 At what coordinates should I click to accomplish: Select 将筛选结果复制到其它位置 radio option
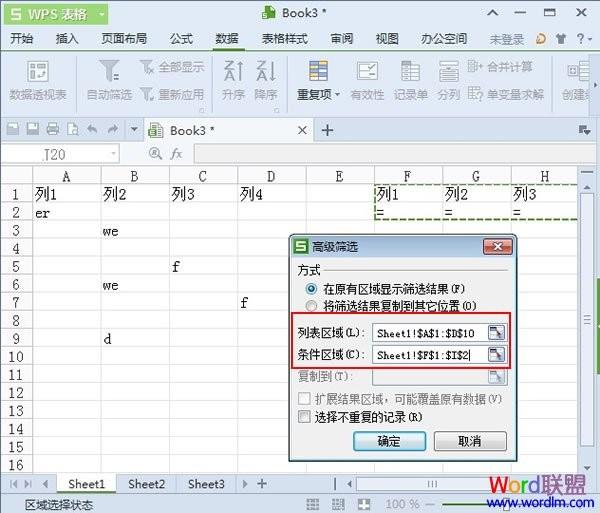[311, 305]
